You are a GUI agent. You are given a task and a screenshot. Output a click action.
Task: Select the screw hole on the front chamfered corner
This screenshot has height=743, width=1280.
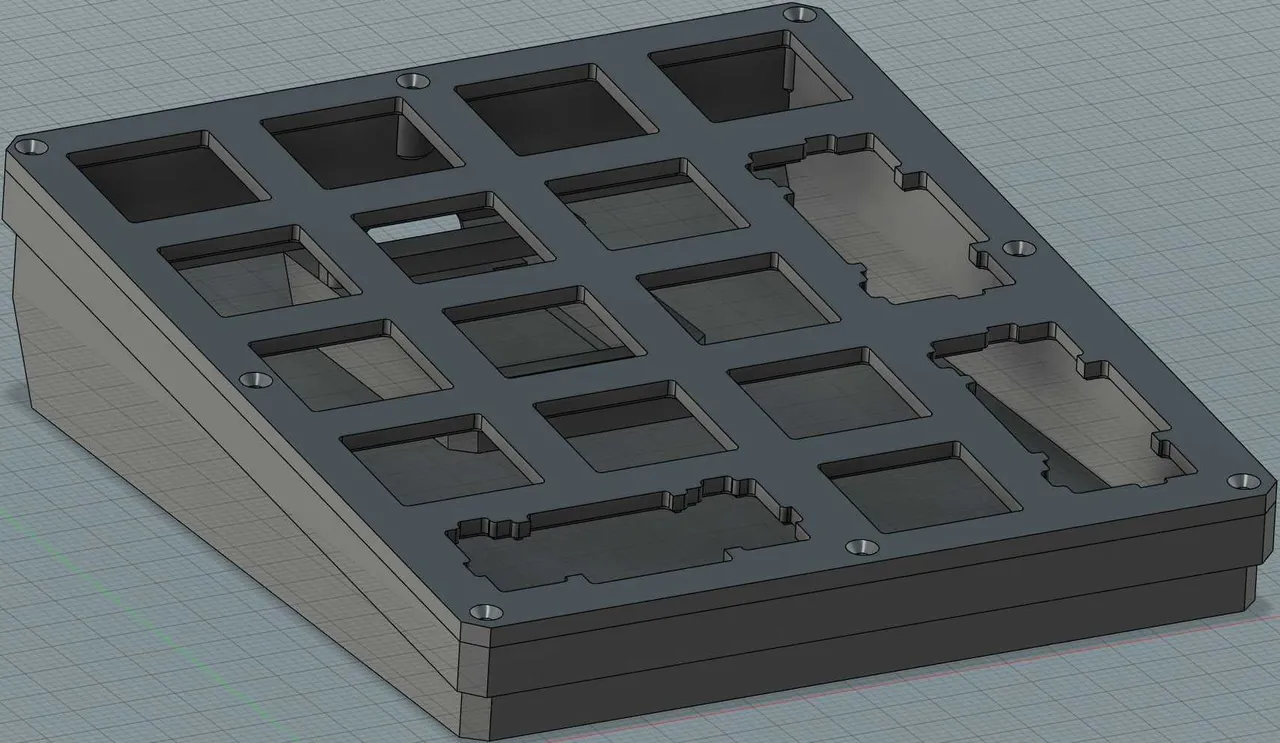pyautogui.click(x=485, y=610)
